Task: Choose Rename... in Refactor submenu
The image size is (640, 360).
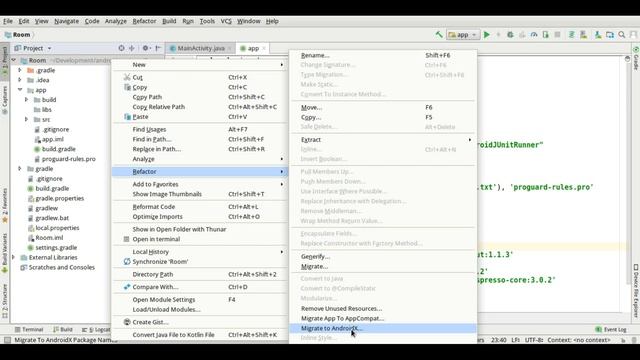Action: pos(383,55)
